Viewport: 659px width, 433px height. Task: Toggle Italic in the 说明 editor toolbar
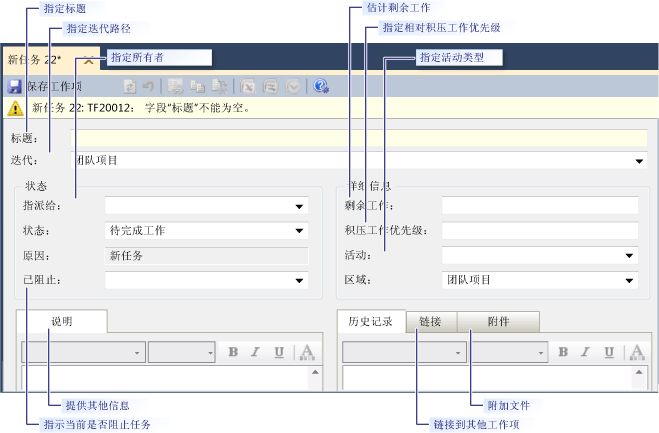(x=256, y=352)
